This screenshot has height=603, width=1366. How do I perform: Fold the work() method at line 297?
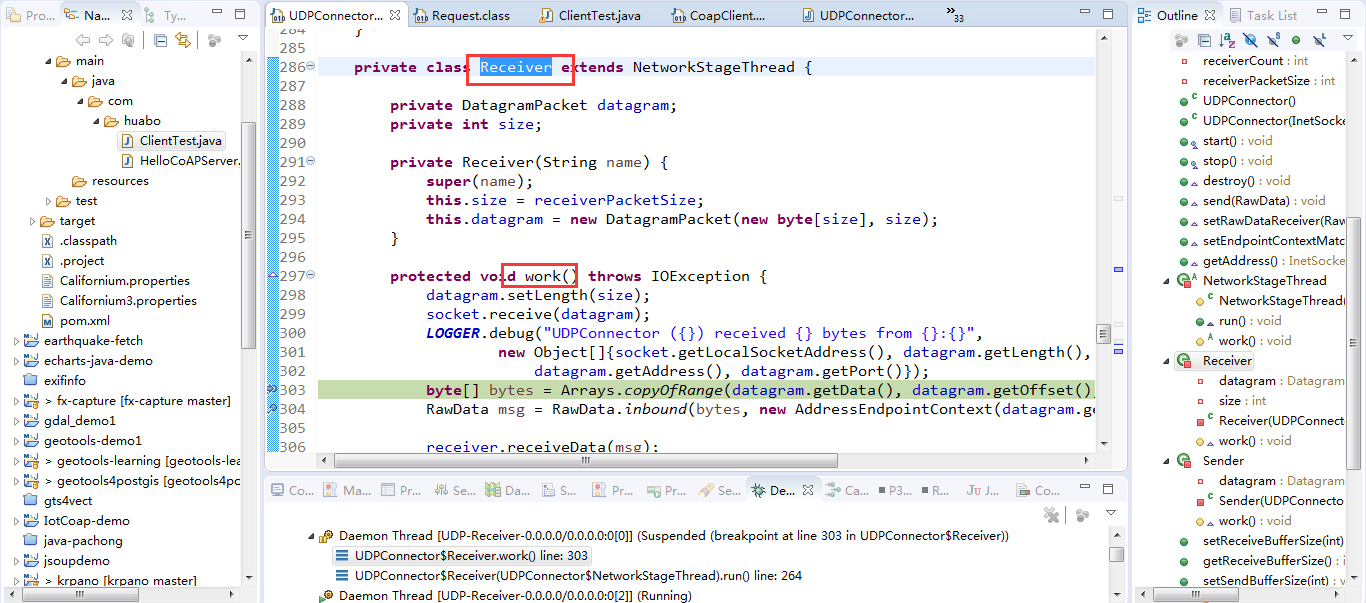click(310, 276)
